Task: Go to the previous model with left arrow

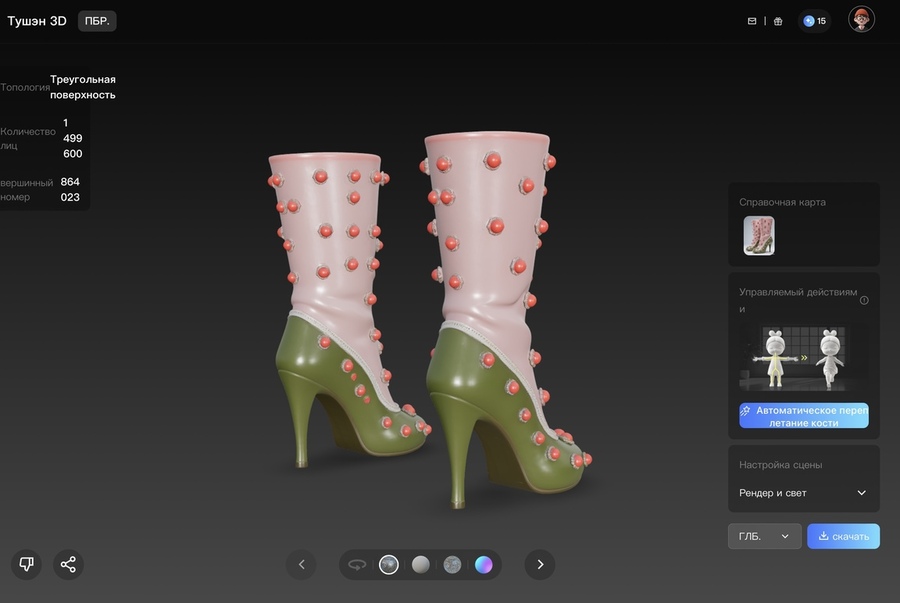Action: coord(301,565)
